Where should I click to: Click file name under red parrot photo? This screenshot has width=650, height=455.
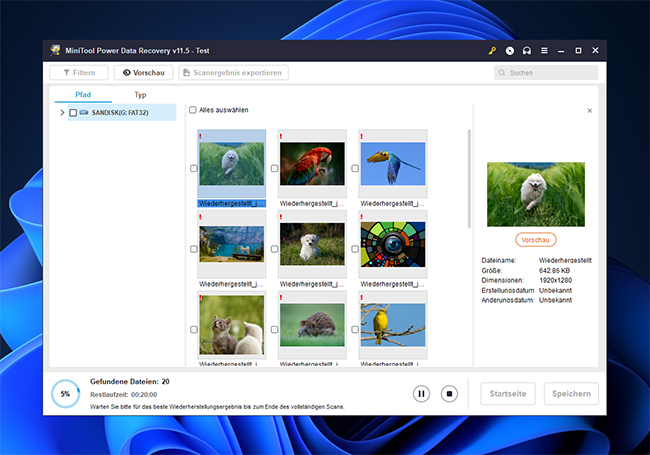tap(312, 203)
